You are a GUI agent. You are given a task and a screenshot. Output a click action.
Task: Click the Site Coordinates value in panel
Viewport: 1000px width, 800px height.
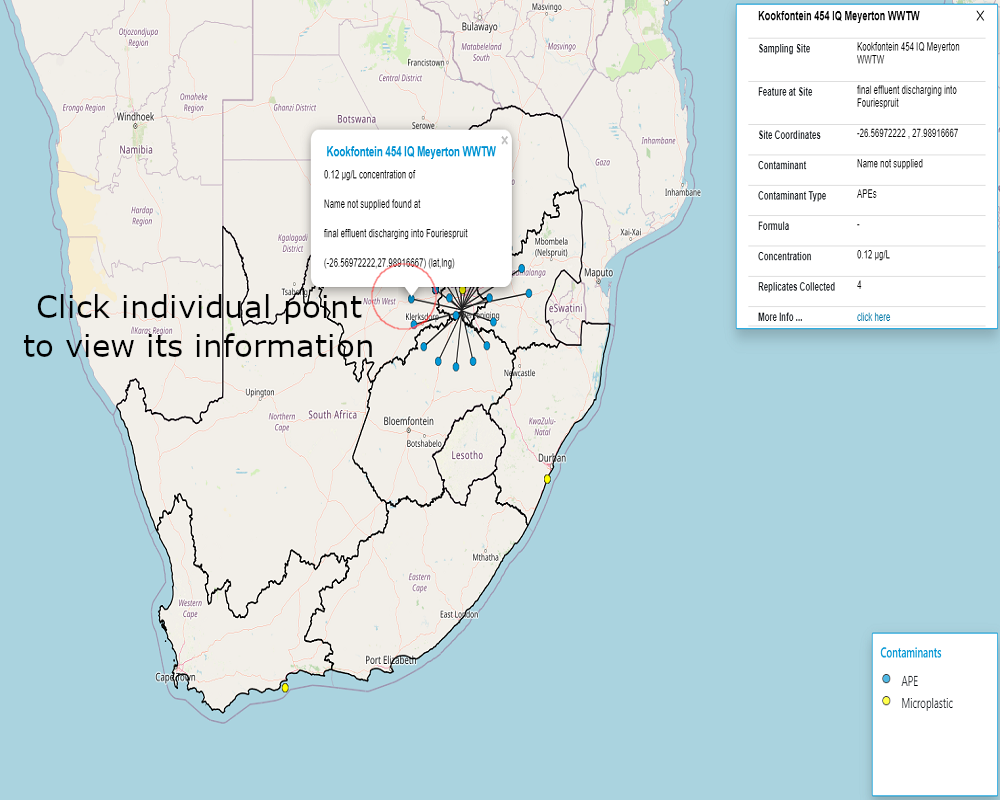907,134
